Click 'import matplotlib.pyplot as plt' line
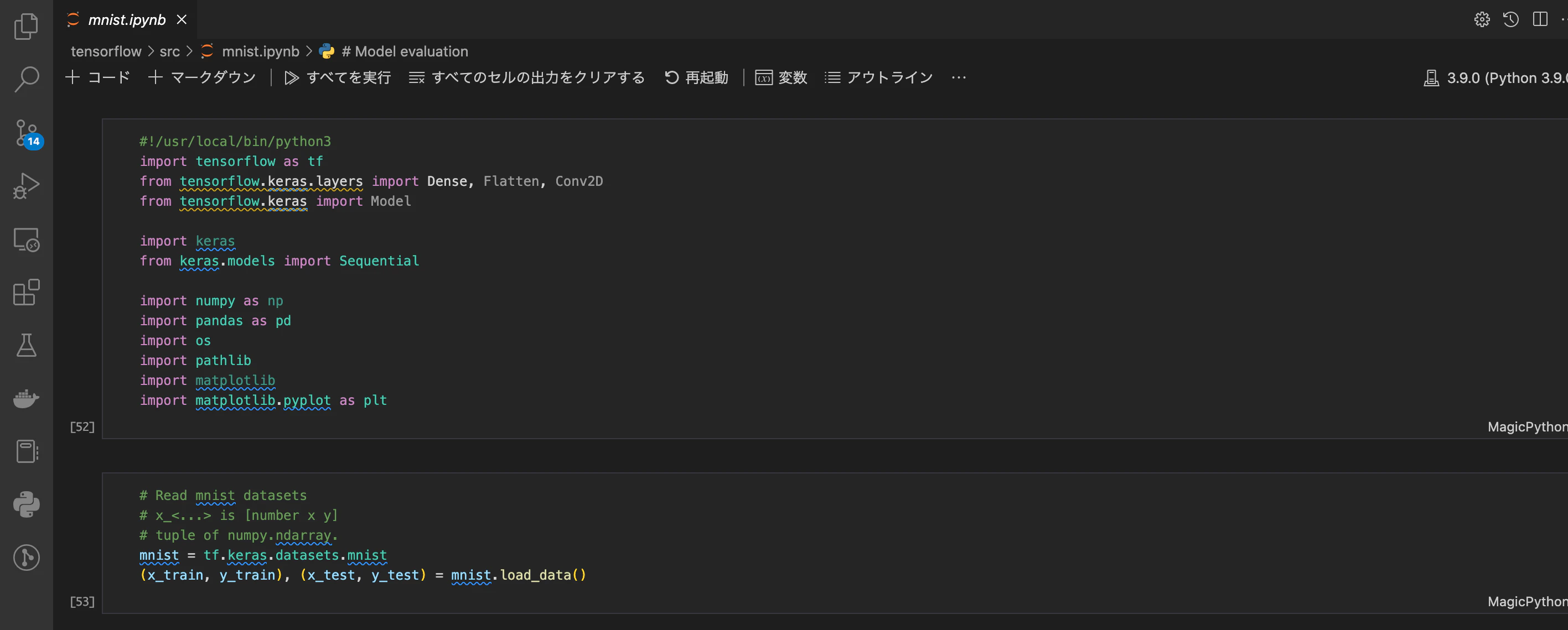The image size is (1568, 630). click(263, 400)
